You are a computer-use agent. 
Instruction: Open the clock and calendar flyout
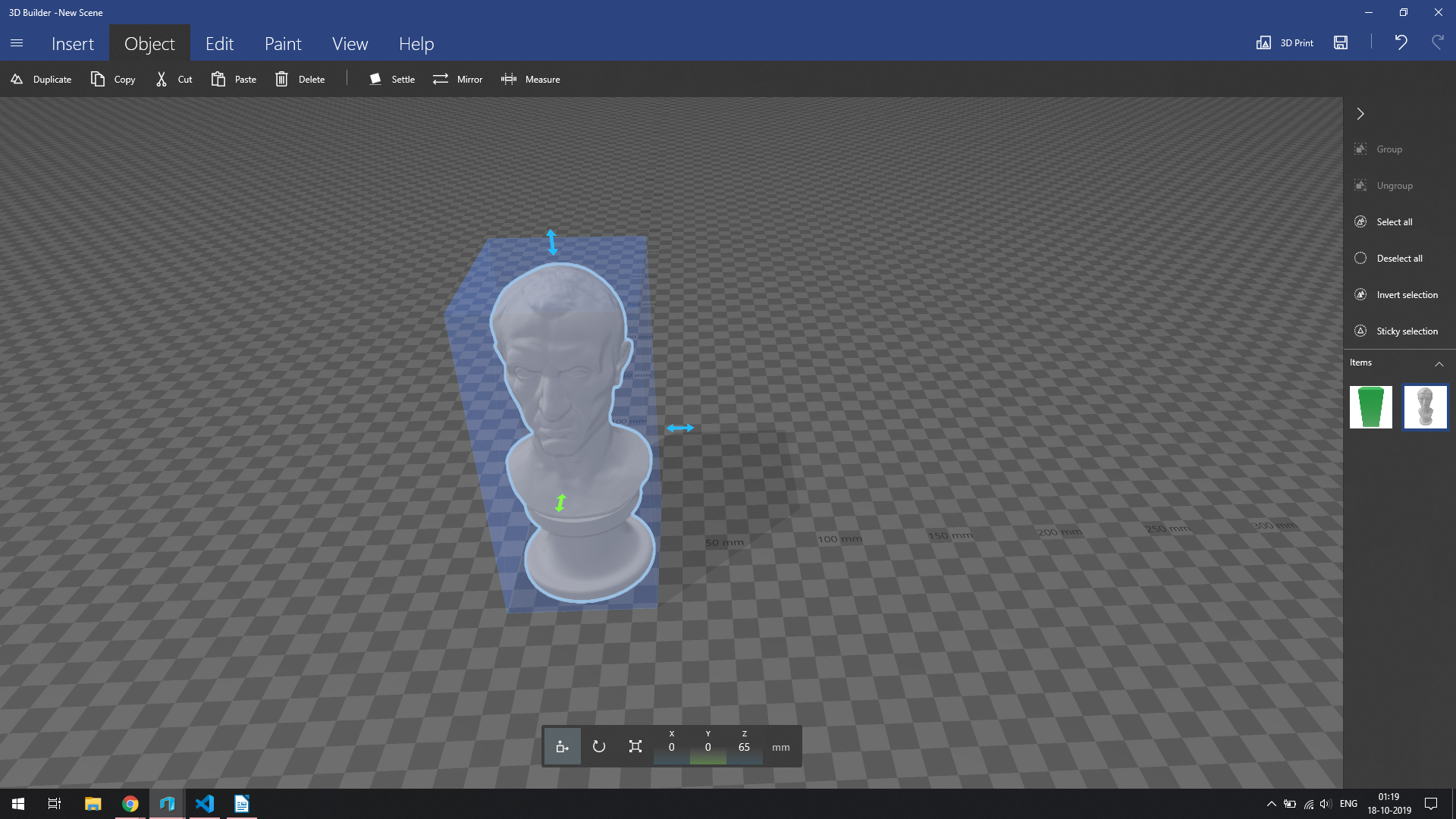tap(1389, 804)
